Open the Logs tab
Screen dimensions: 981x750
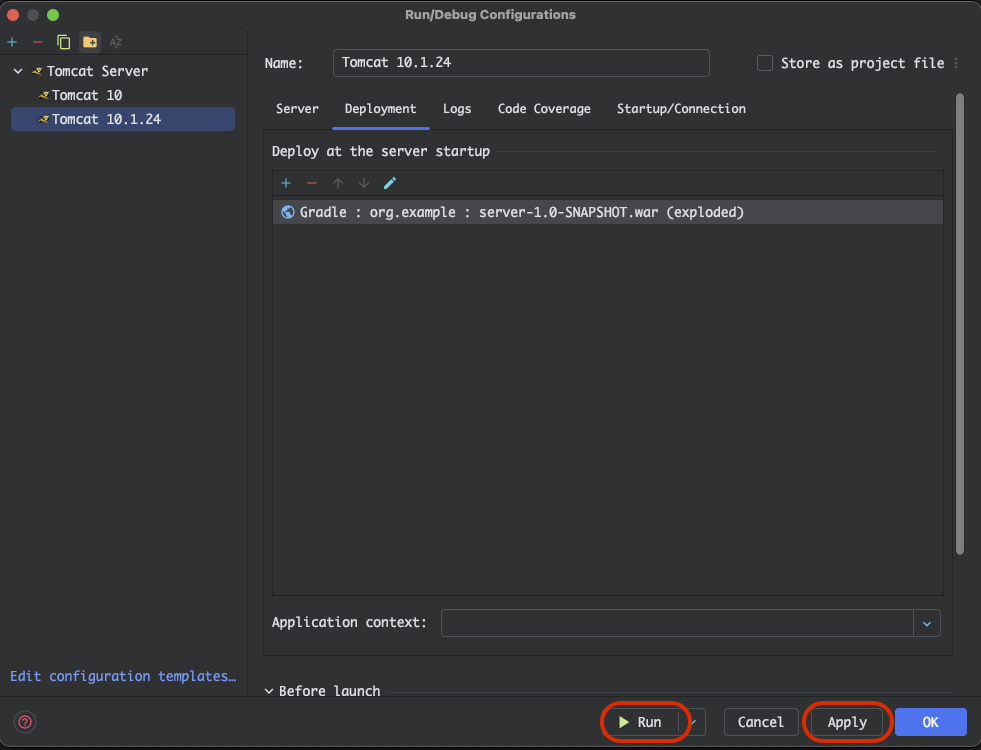pyautogui.click(x=457, y=109)
